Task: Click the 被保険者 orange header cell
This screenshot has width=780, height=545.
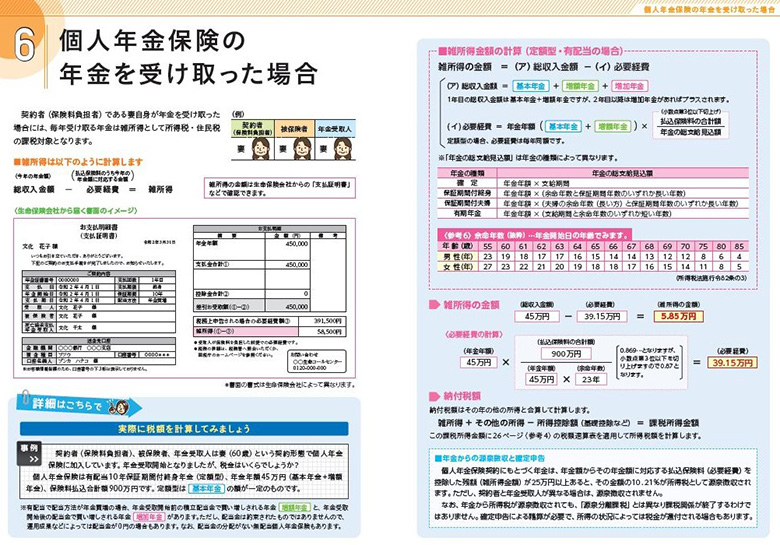Action: click(x=294, y=129)
